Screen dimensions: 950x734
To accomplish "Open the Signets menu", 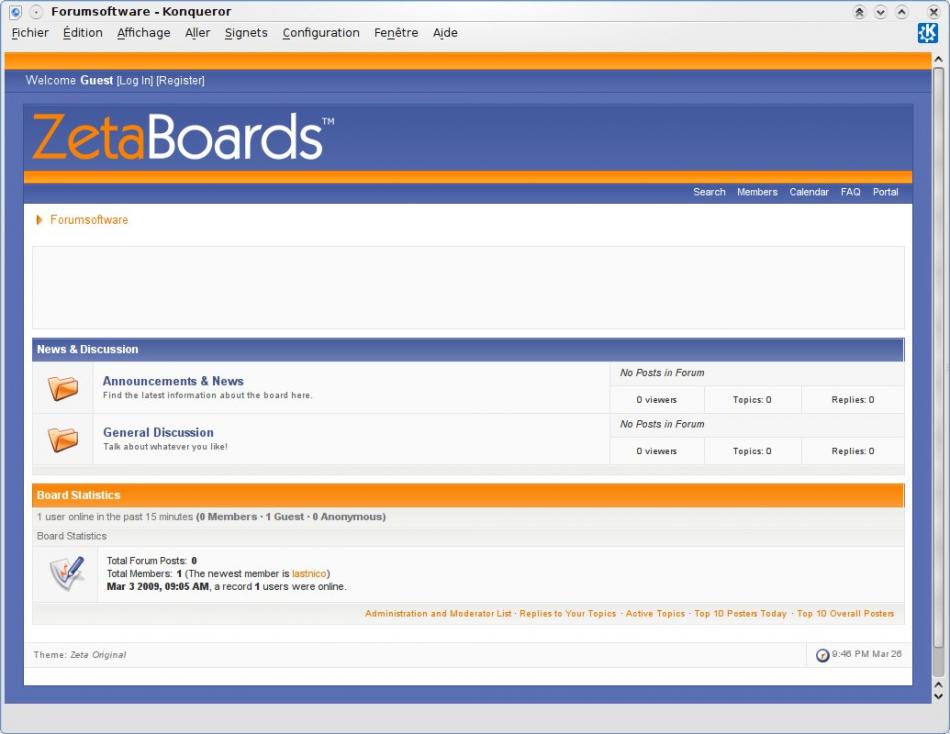I will (246, 33).
